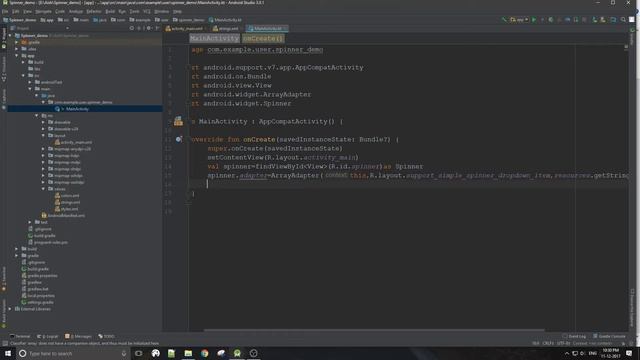Click the Windows search box

(x=73, y=353)
